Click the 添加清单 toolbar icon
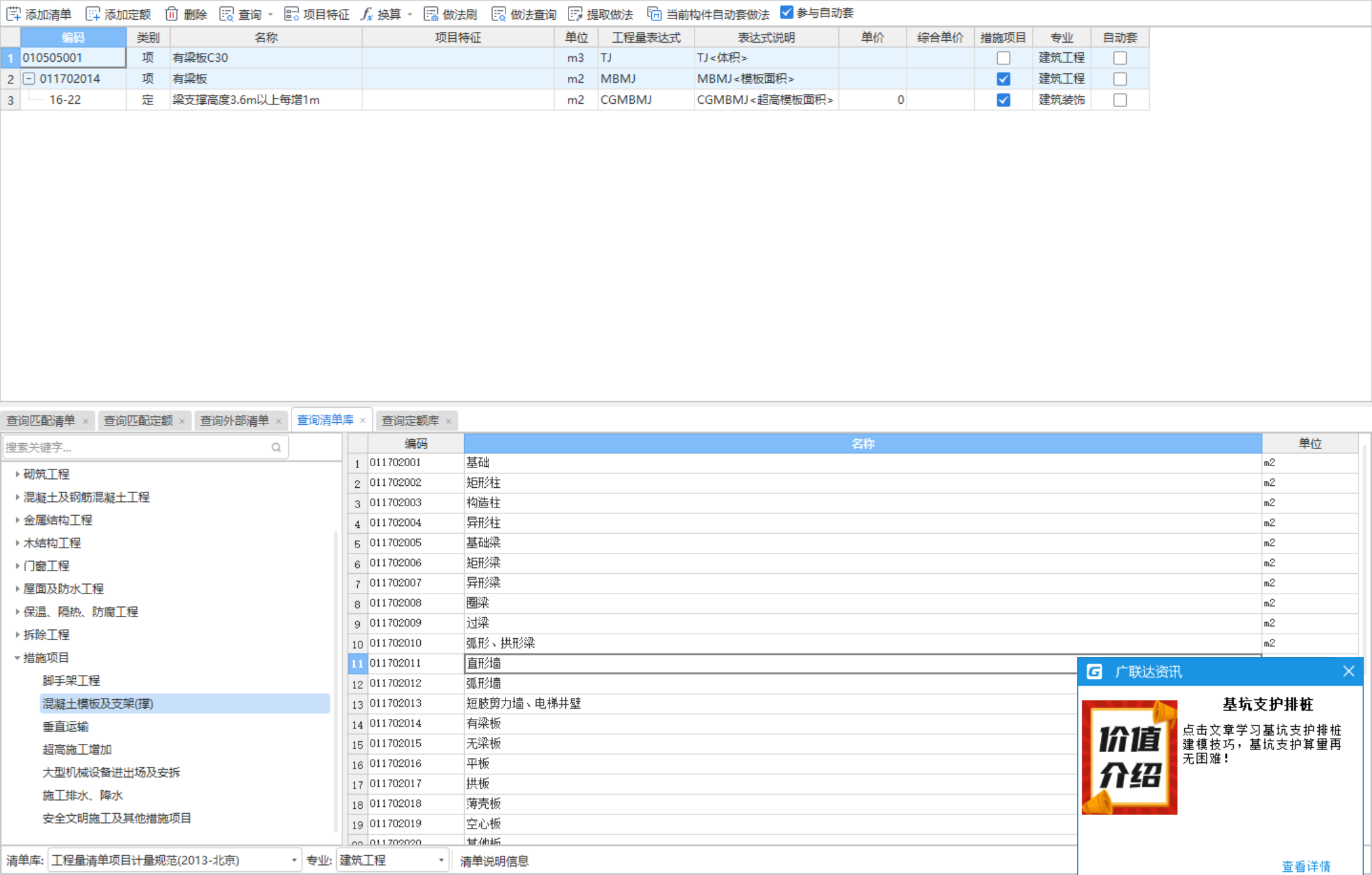Image resolution: width=1372 pixels, height=875 pixels. tap(14, 14)
